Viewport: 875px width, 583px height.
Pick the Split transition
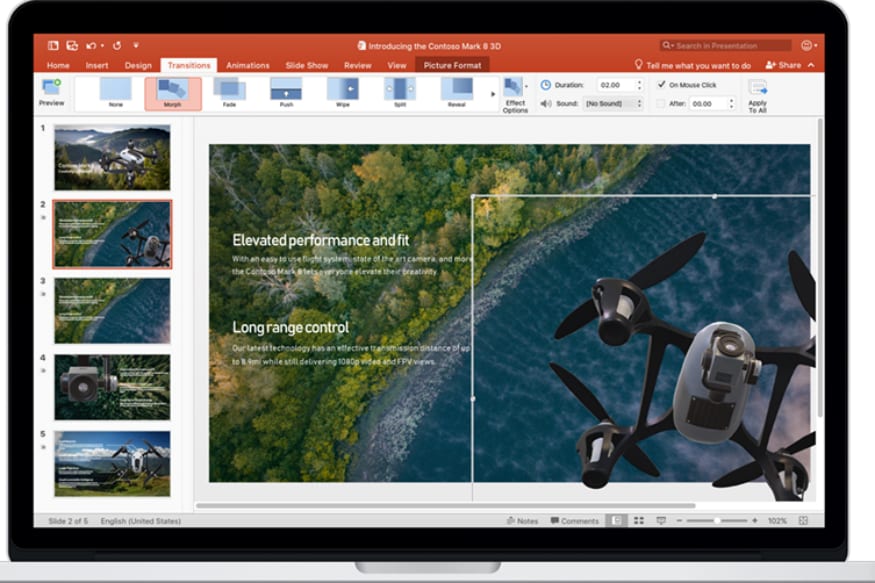(x=400, y=93)
